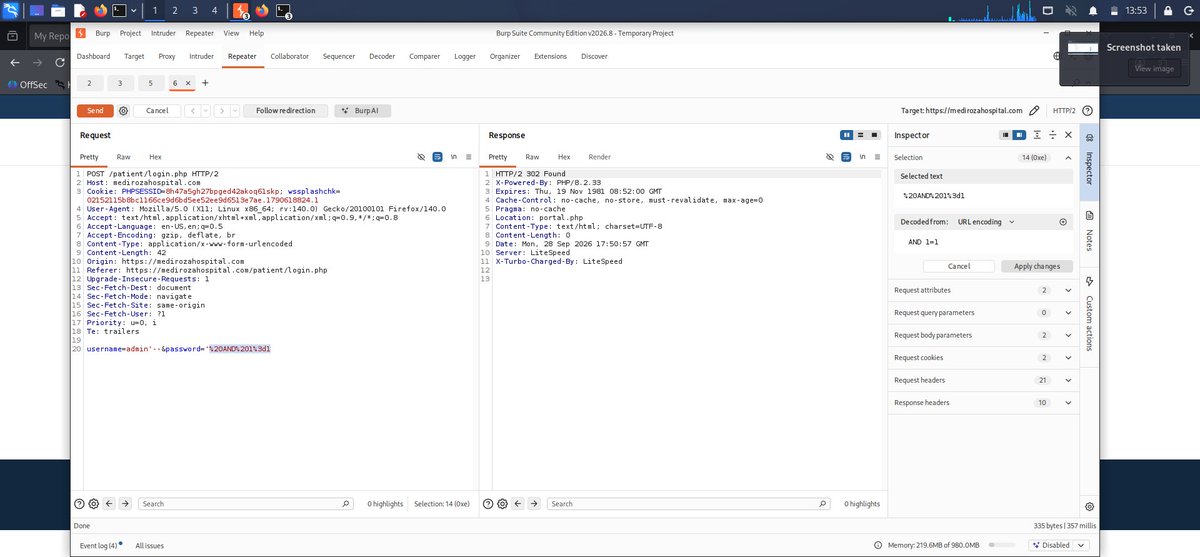
Task: Open the Project menu
Action: (130, 33)
